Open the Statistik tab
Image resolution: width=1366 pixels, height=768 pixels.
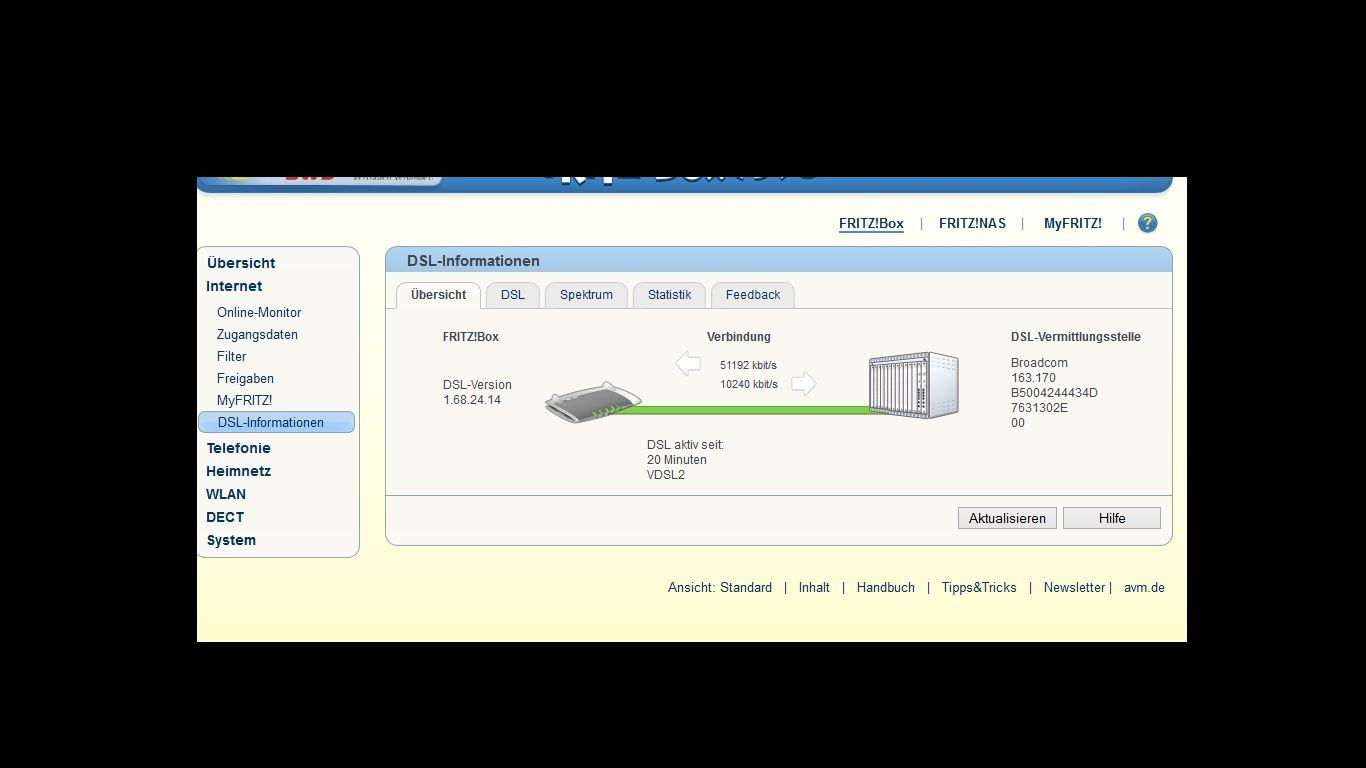669,295
